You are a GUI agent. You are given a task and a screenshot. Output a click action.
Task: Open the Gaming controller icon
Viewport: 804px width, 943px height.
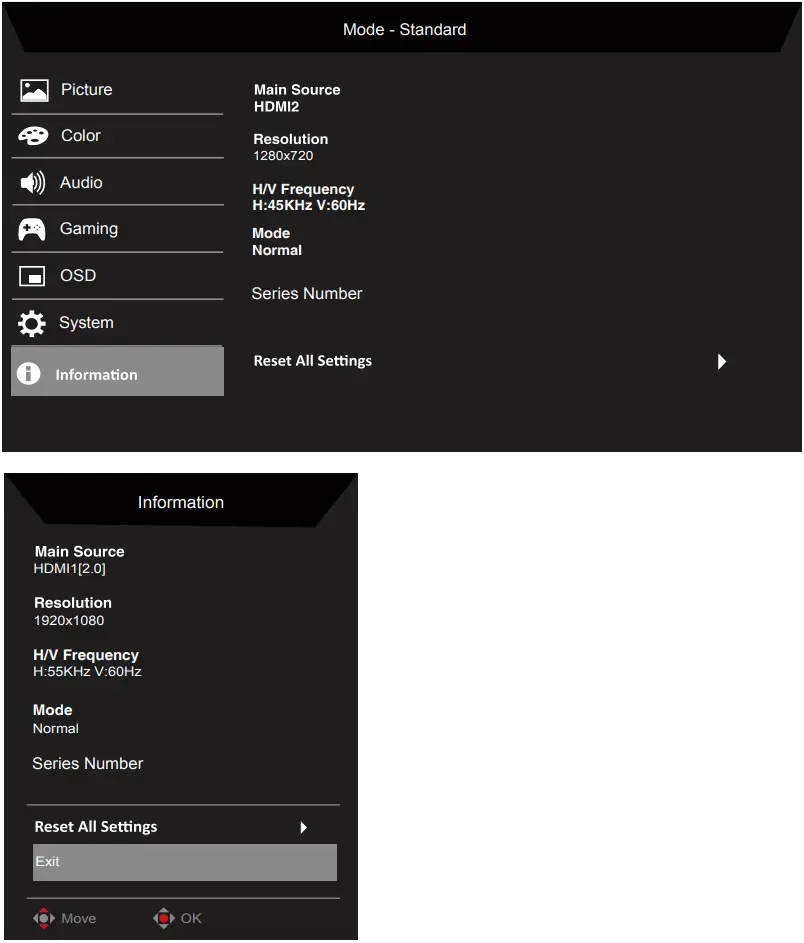coord(32,229)
